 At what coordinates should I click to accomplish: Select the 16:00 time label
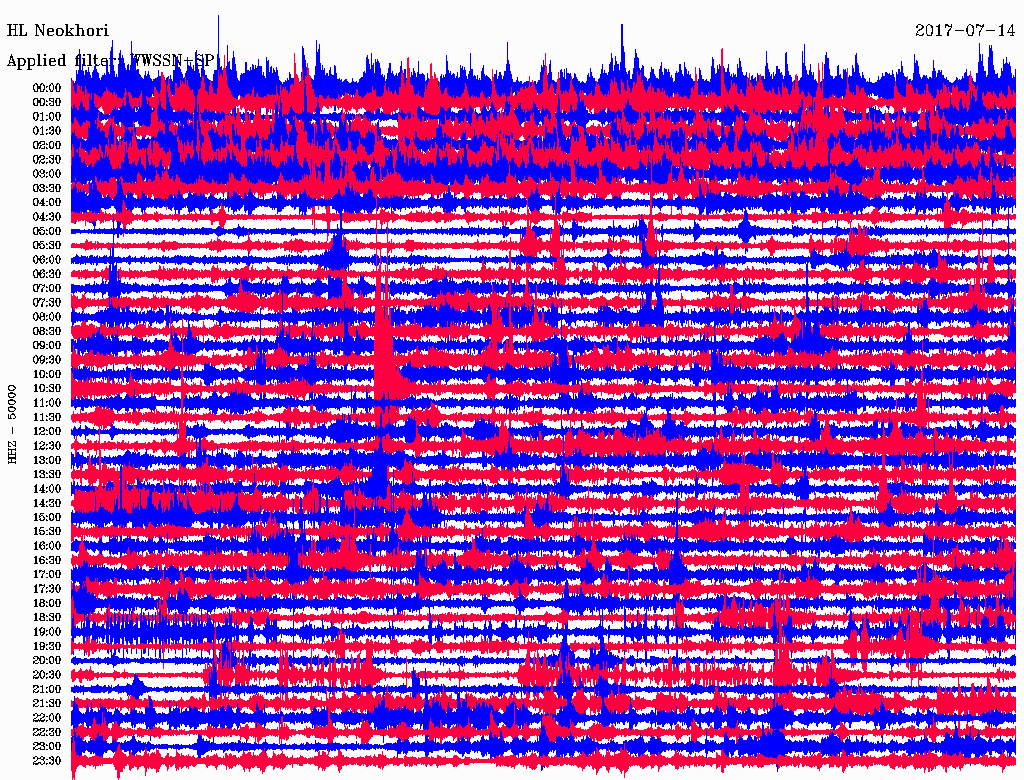[x=47, y=546]
